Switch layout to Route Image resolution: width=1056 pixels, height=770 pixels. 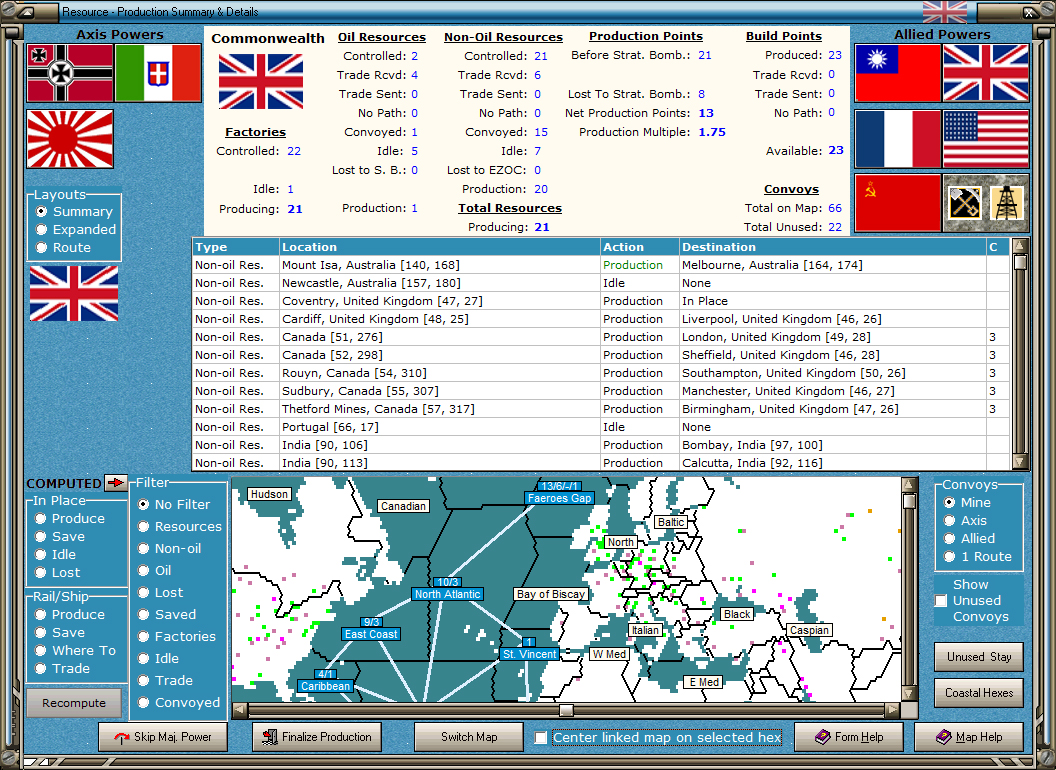[42, 248]
